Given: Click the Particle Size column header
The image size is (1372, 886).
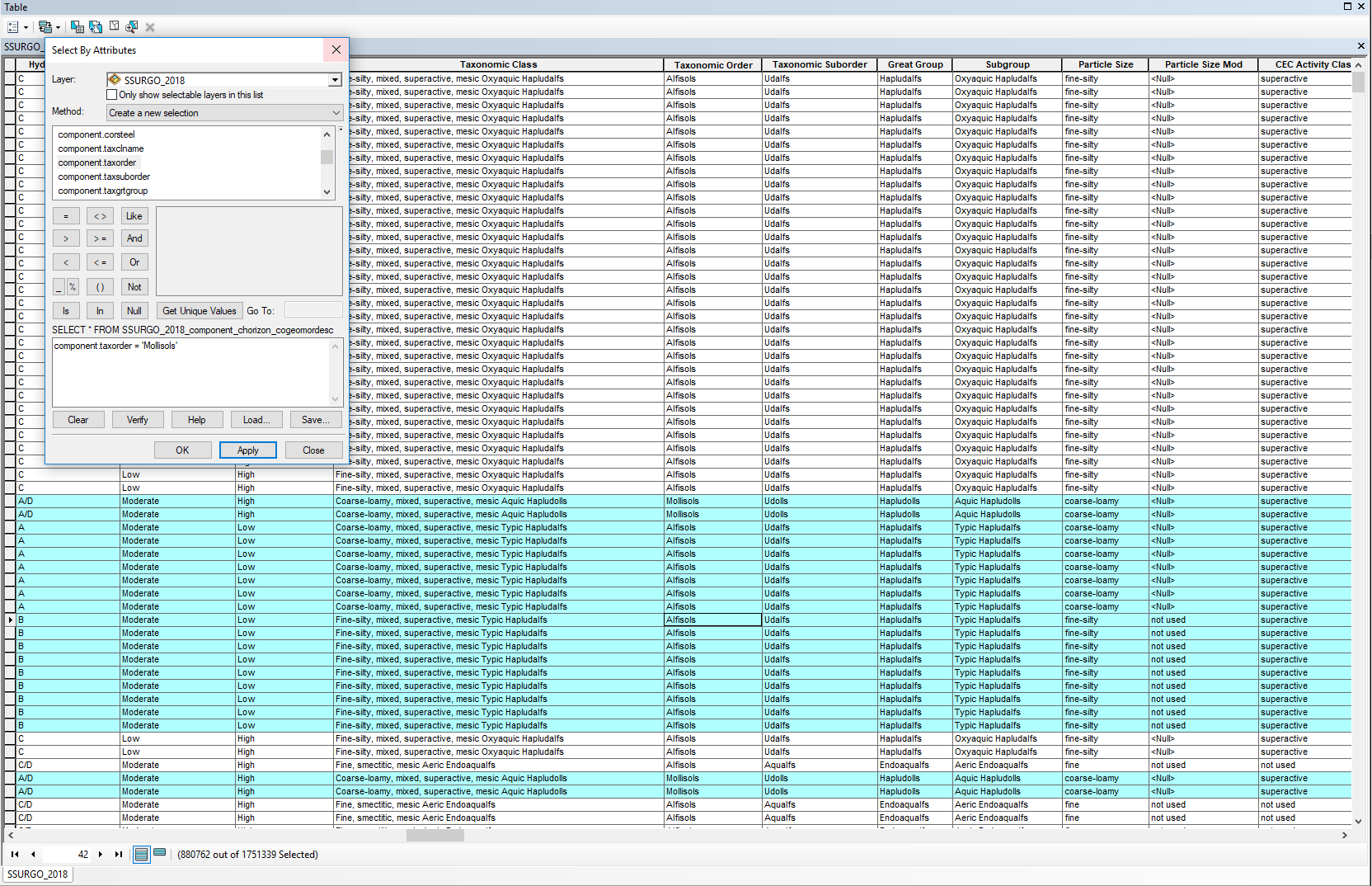Looking at the screenshot, I should click(1106, 64).
